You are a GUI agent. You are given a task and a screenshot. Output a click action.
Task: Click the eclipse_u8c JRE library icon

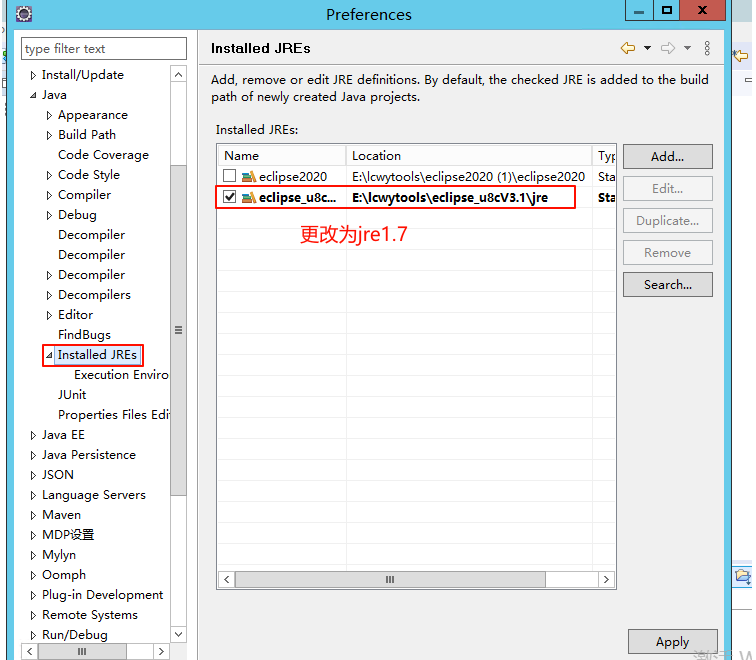tap(249, 197)
